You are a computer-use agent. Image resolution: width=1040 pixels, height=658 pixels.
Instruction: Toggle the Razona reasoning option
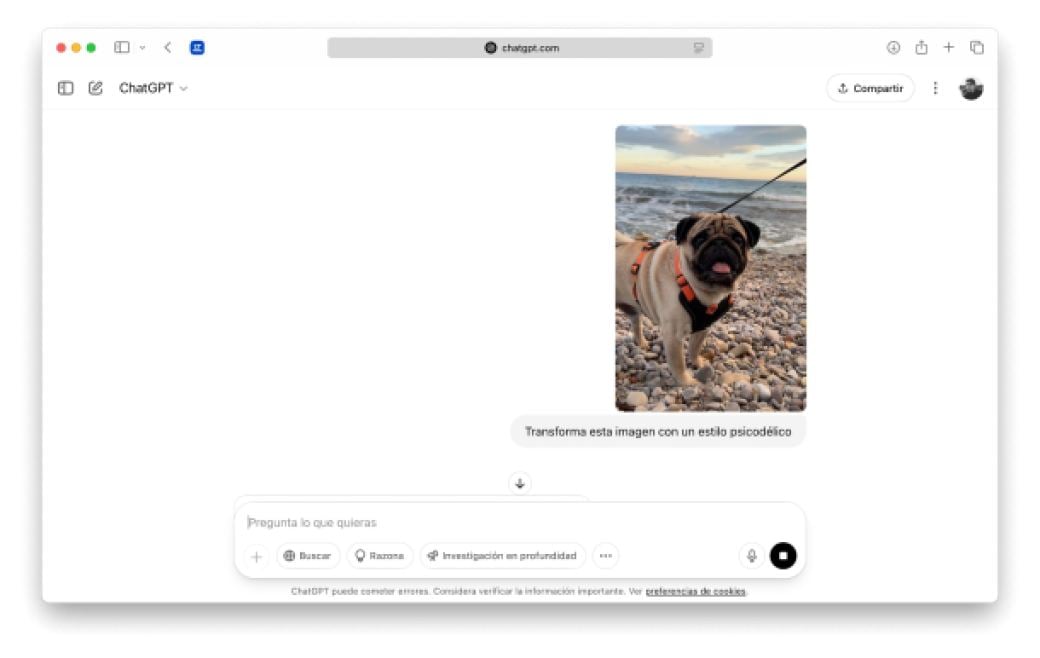pos(379,556)
